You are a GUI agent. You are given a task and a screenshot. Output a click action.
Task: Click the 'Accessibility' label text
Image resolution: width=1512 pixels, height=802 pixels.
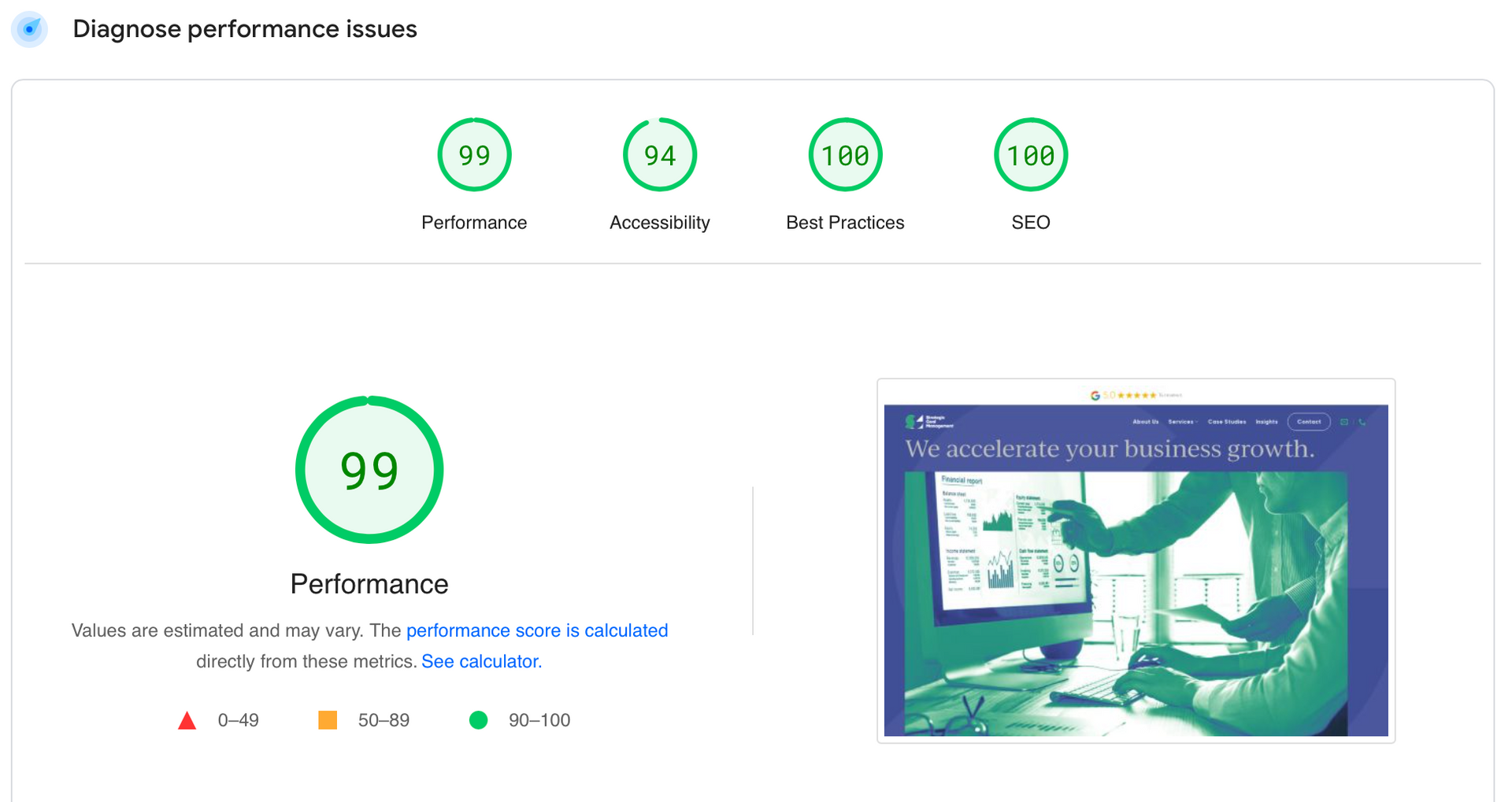660,223
